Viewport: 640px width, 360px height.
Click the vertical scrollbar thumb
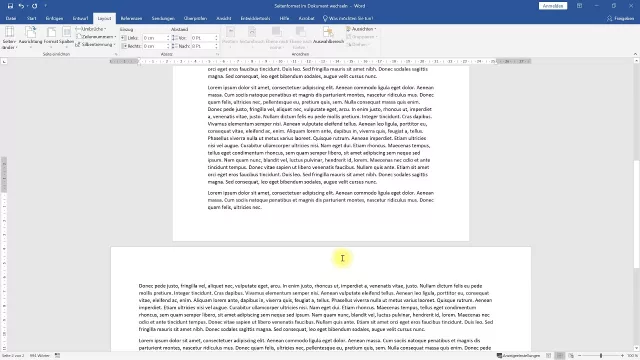click(636, 214)
